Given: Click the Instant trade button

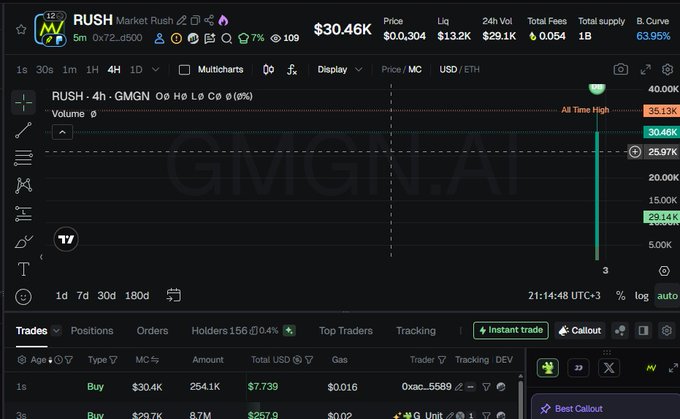Looking at the screenshot, I should (511, 330).
